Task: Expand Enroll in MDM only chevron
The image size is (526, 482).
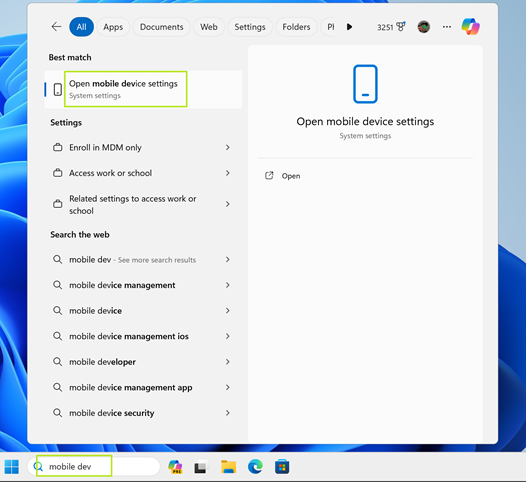Action: click(227, 147)
